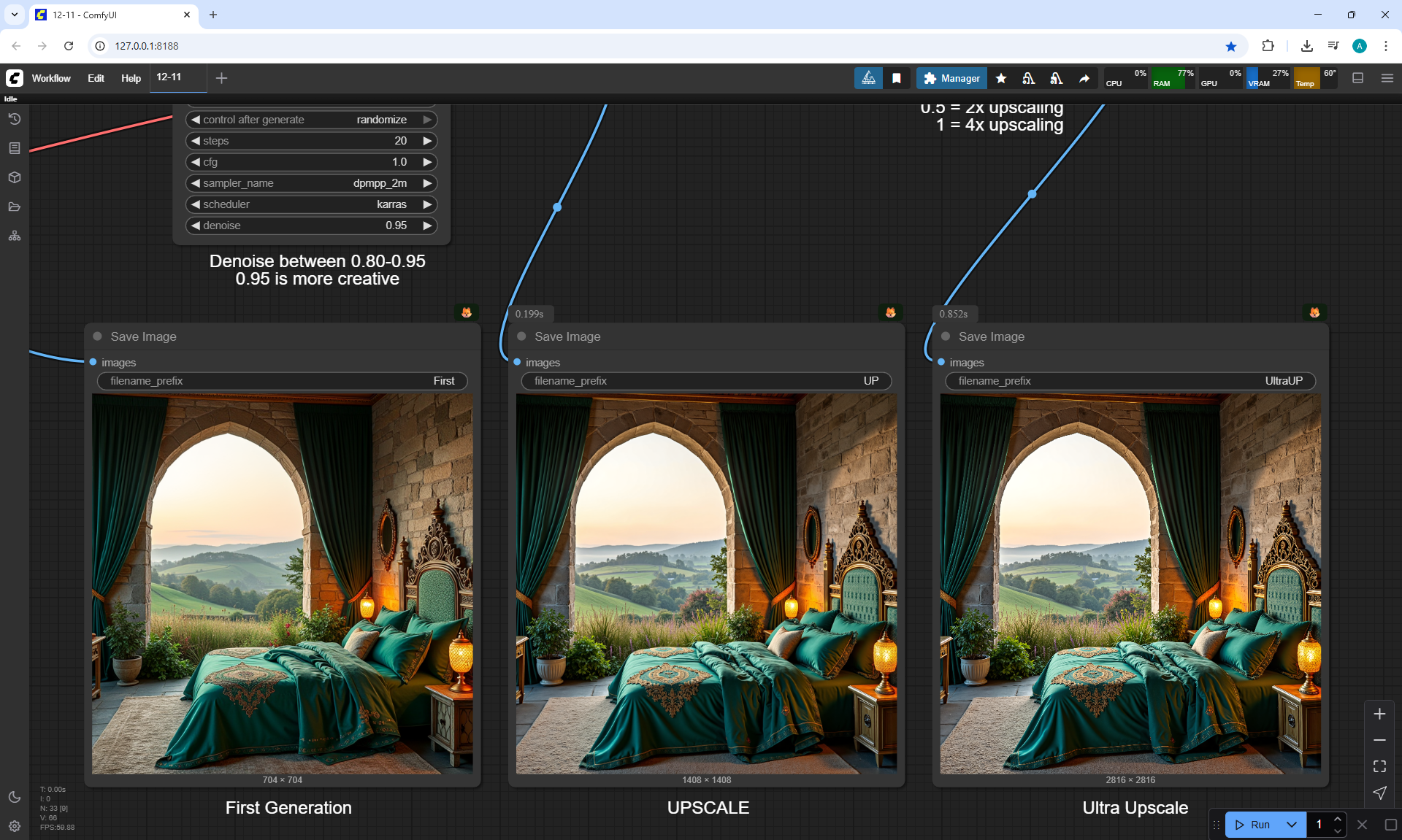The image size is (1402, 840).
Task: Click the Manager button
Action: (x=951, y=78)
